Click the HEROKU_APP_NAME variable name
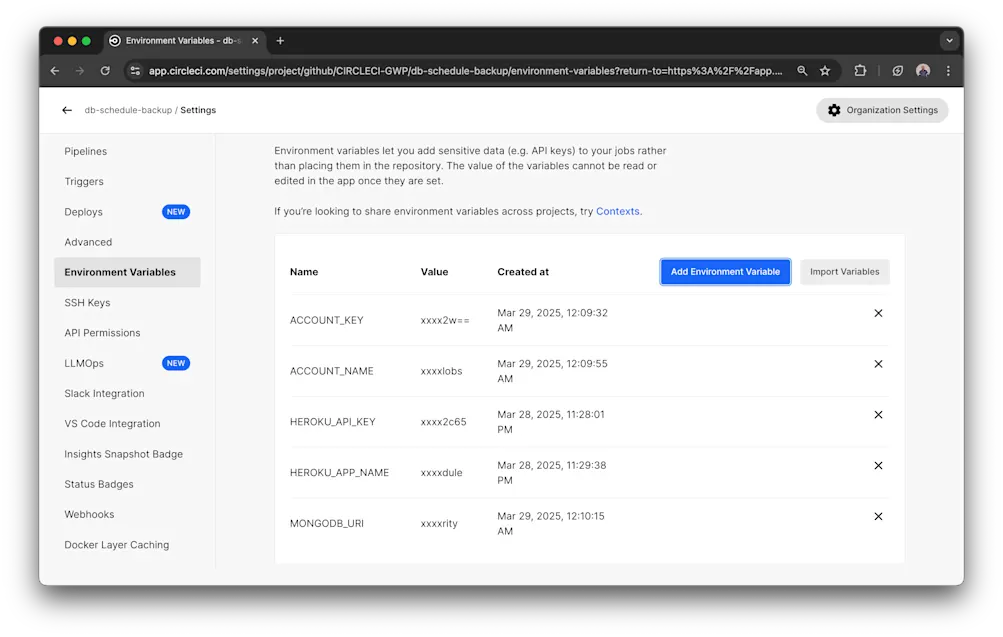The width and height of the screenshot is (1003, 637). click(x=339, y=473)
